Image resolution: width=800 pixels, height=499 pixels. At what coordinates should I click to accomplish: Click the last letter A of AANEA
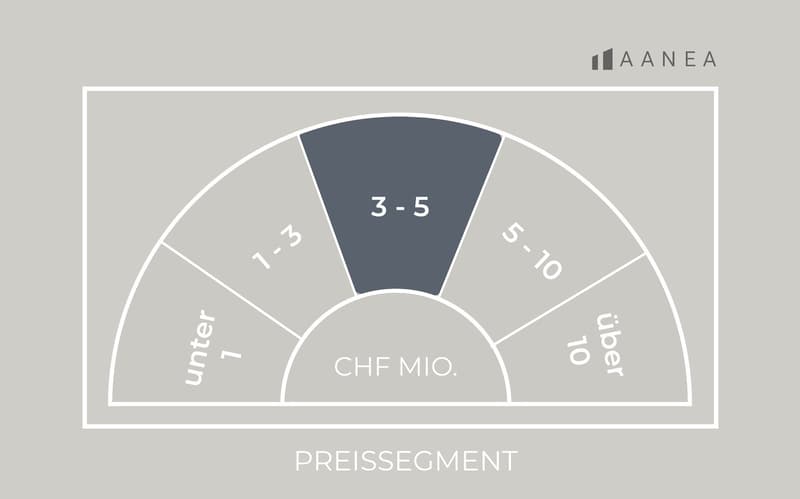[x=710, y=60]
